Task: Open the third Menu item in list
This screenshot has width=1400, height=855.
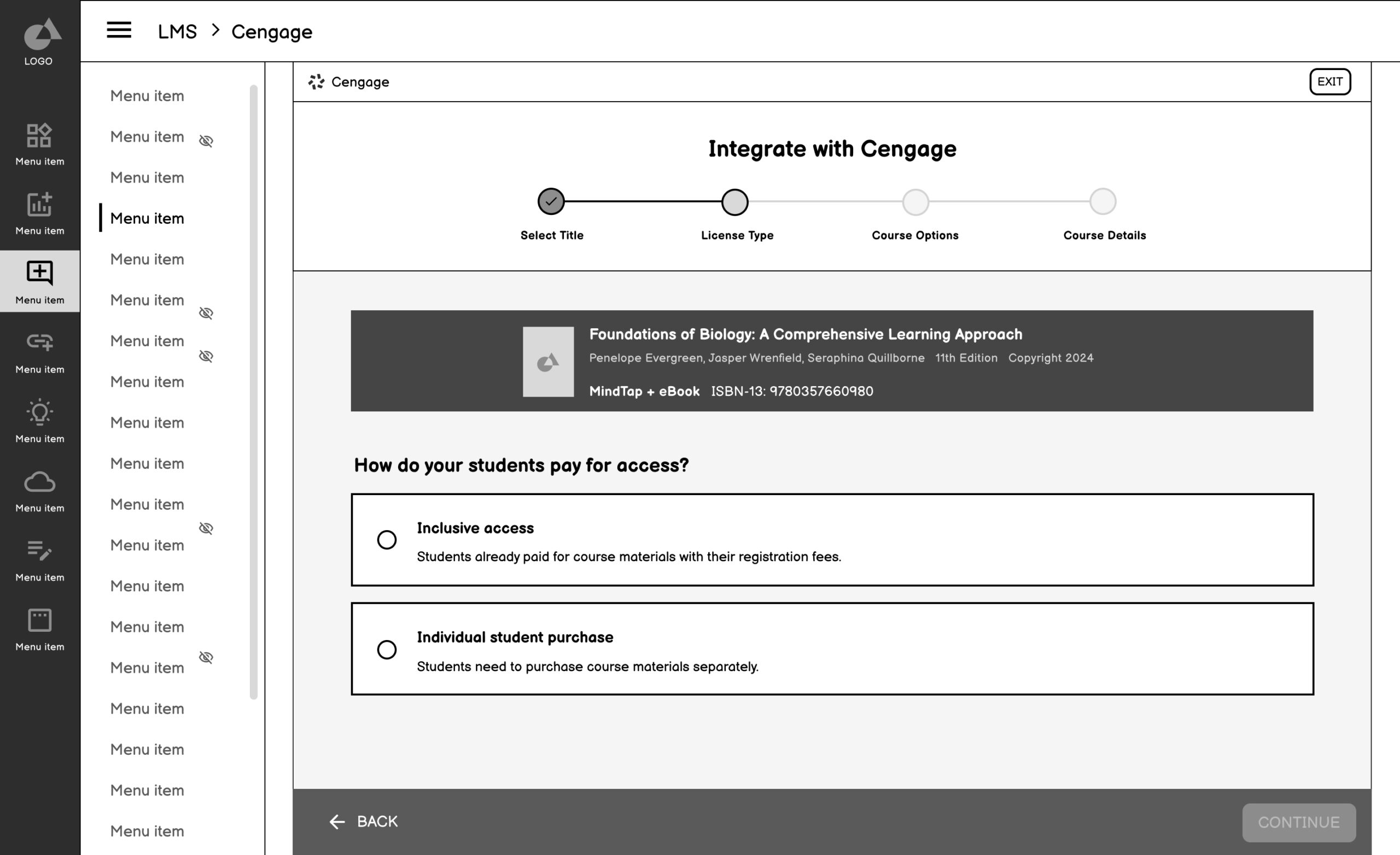Action: click(147, 178)
